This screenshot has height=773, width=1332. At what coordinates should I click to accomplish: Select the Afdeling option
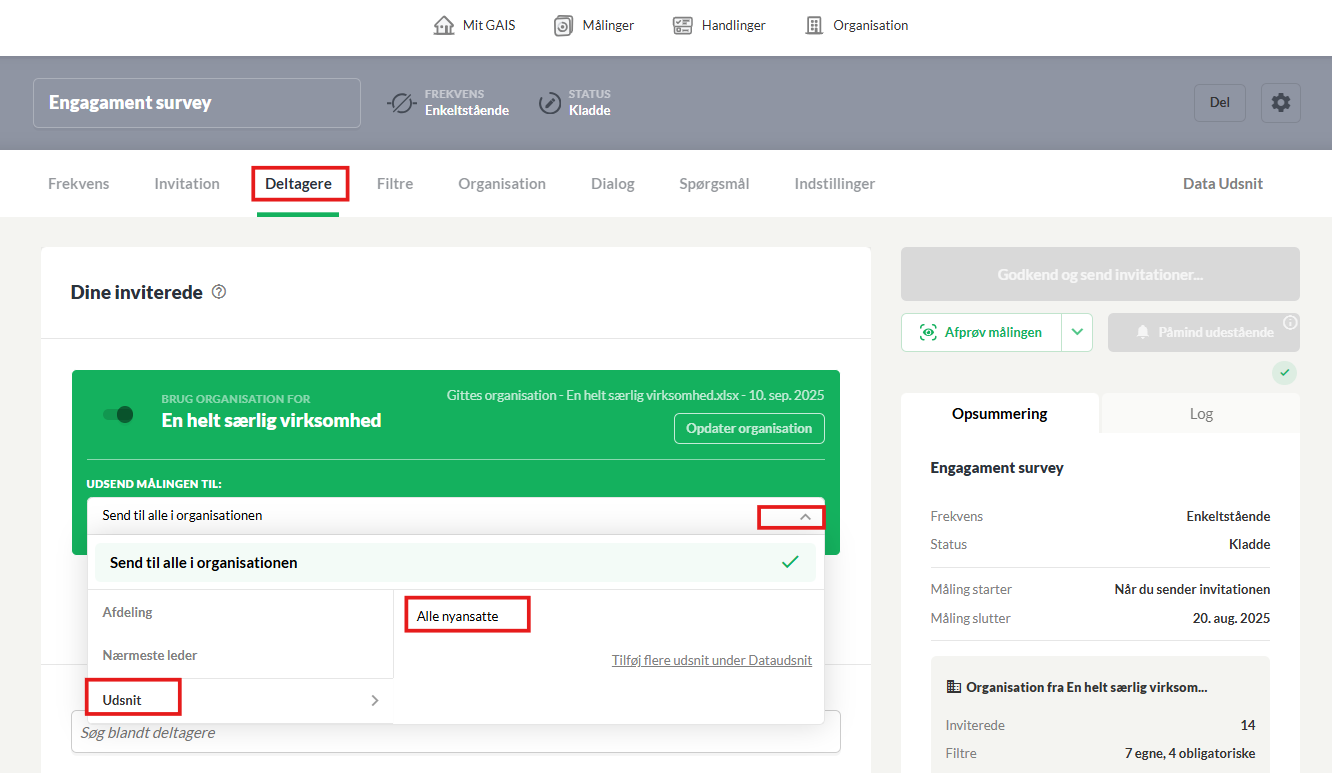coord(240,612)
